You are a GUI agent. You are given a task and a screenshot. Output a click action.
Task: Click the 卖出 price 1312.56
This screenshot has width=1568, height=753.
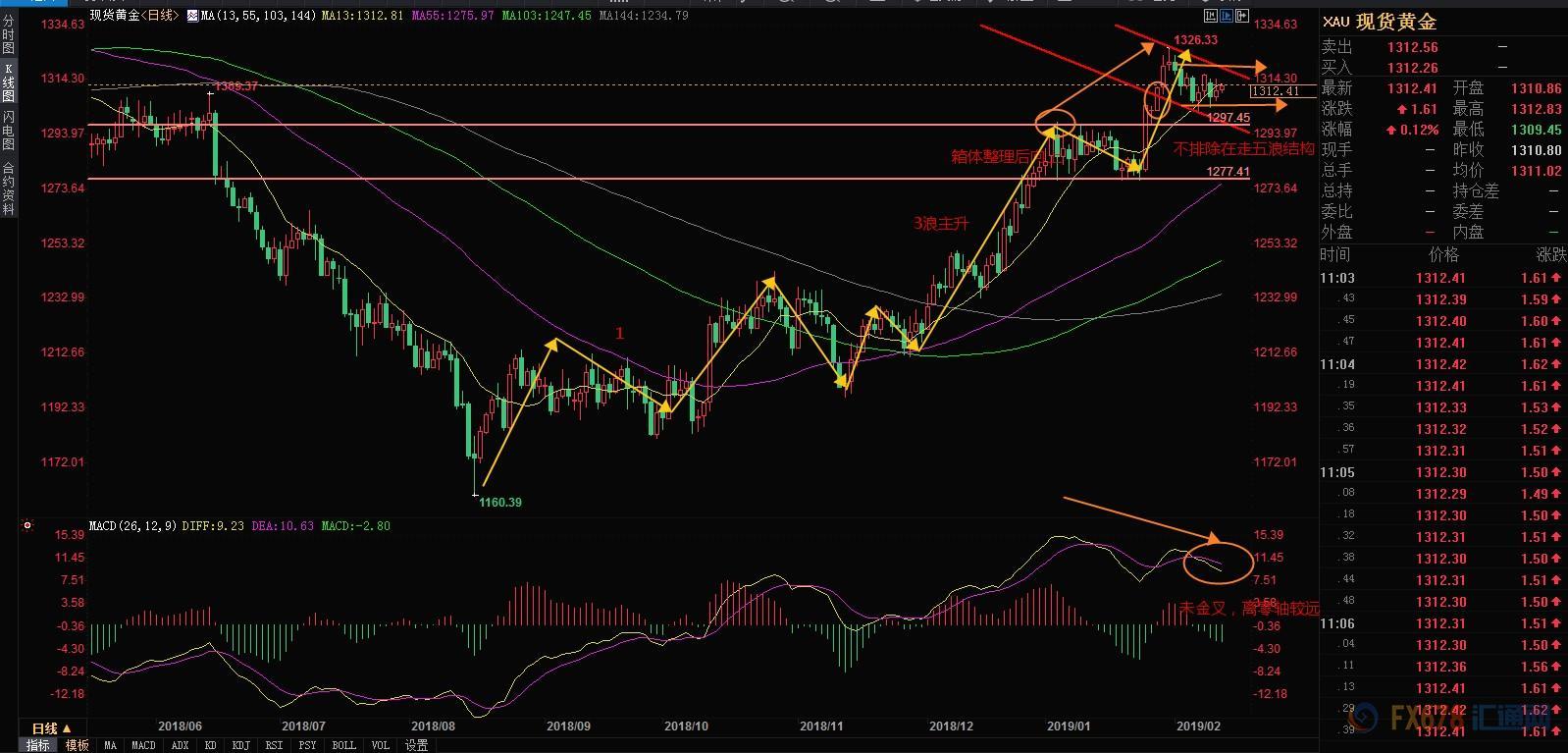tap(1413, 47)
